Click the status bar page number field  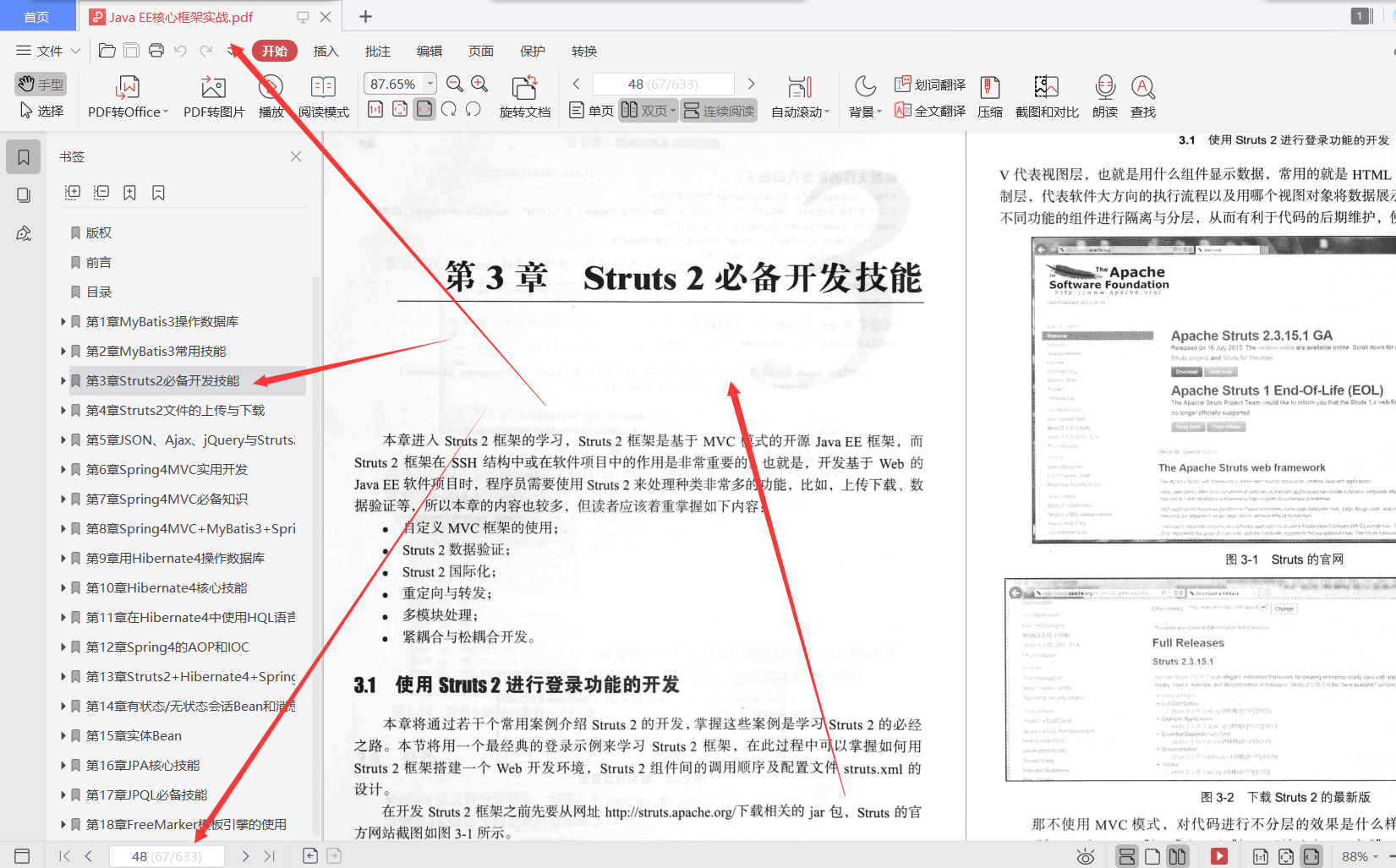[167, 856]
